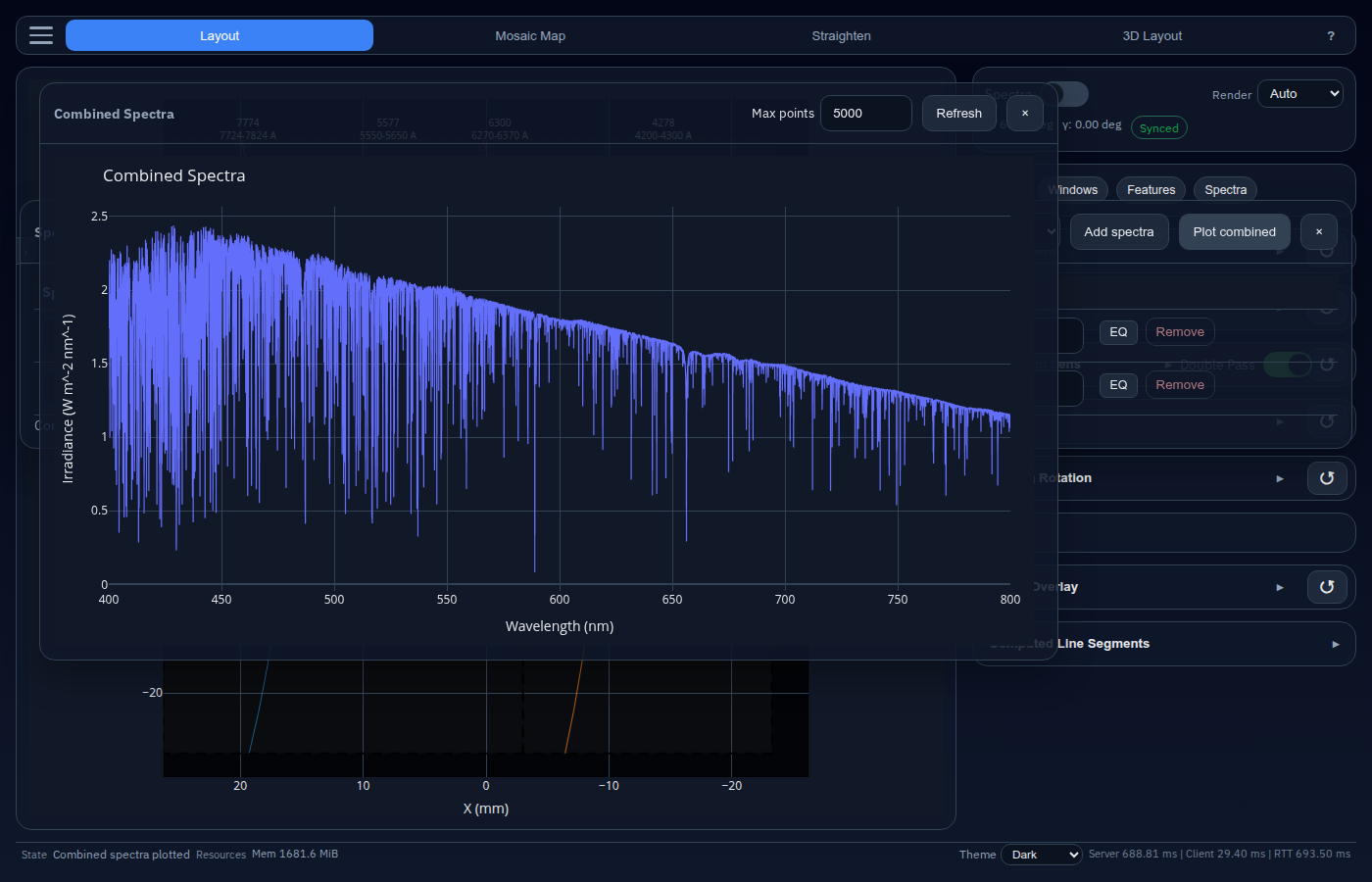Expand the Line Segments section
Screen dimensions: 1372x882
coord(1336,644)
